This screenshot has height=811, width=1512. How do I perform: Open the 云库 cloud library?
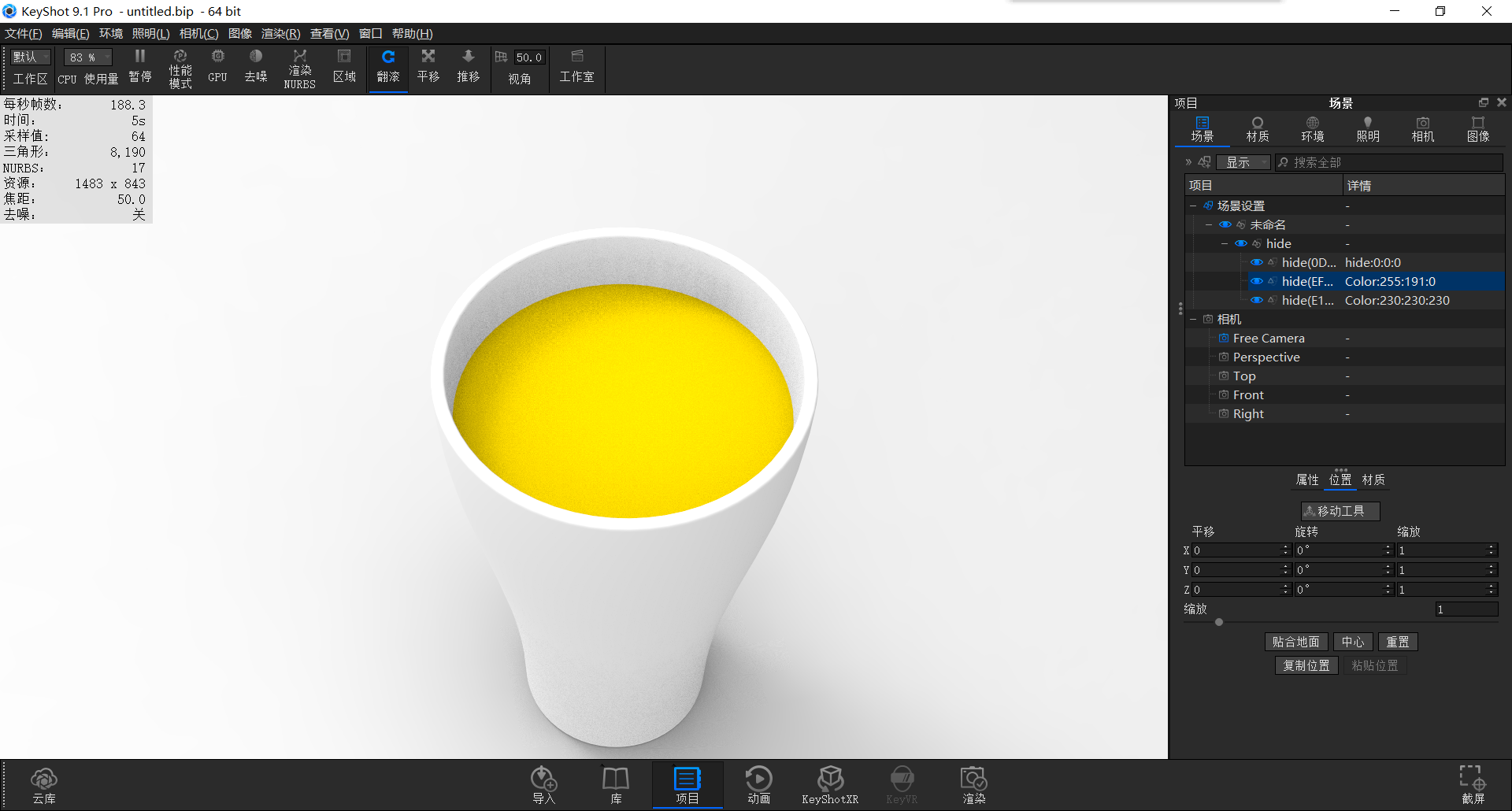pyautogui.click(x=44, y=783)
